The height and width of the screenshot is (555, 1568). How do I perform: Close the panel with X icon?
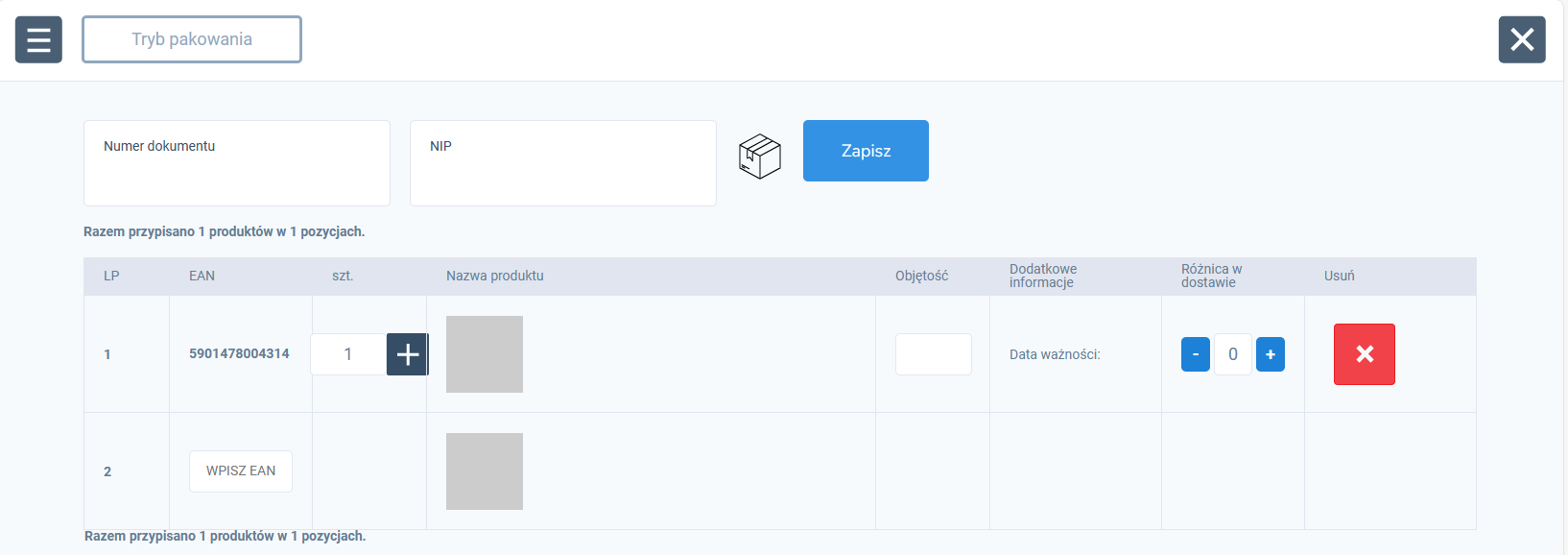click(1522, 39)
